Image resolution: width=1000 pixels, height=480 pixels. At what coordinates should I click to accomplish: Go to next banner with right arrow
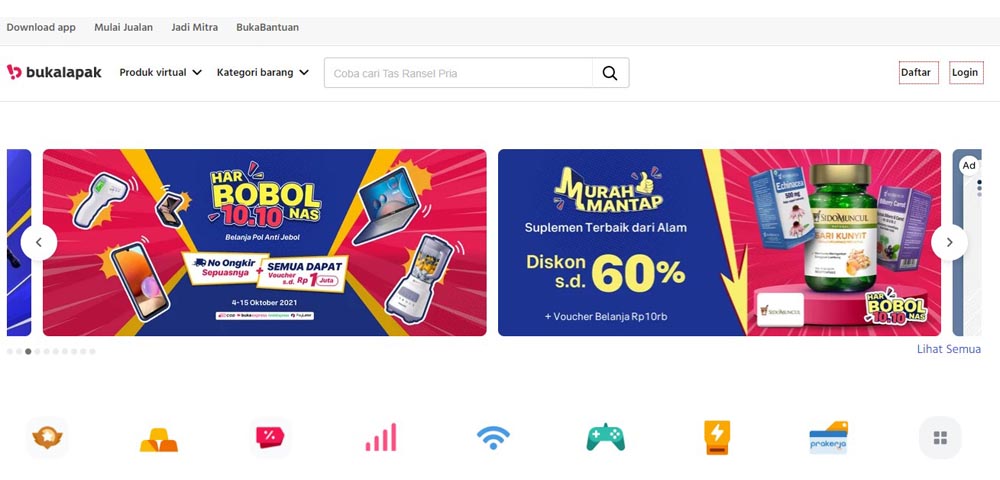click(x=949, y=242)
